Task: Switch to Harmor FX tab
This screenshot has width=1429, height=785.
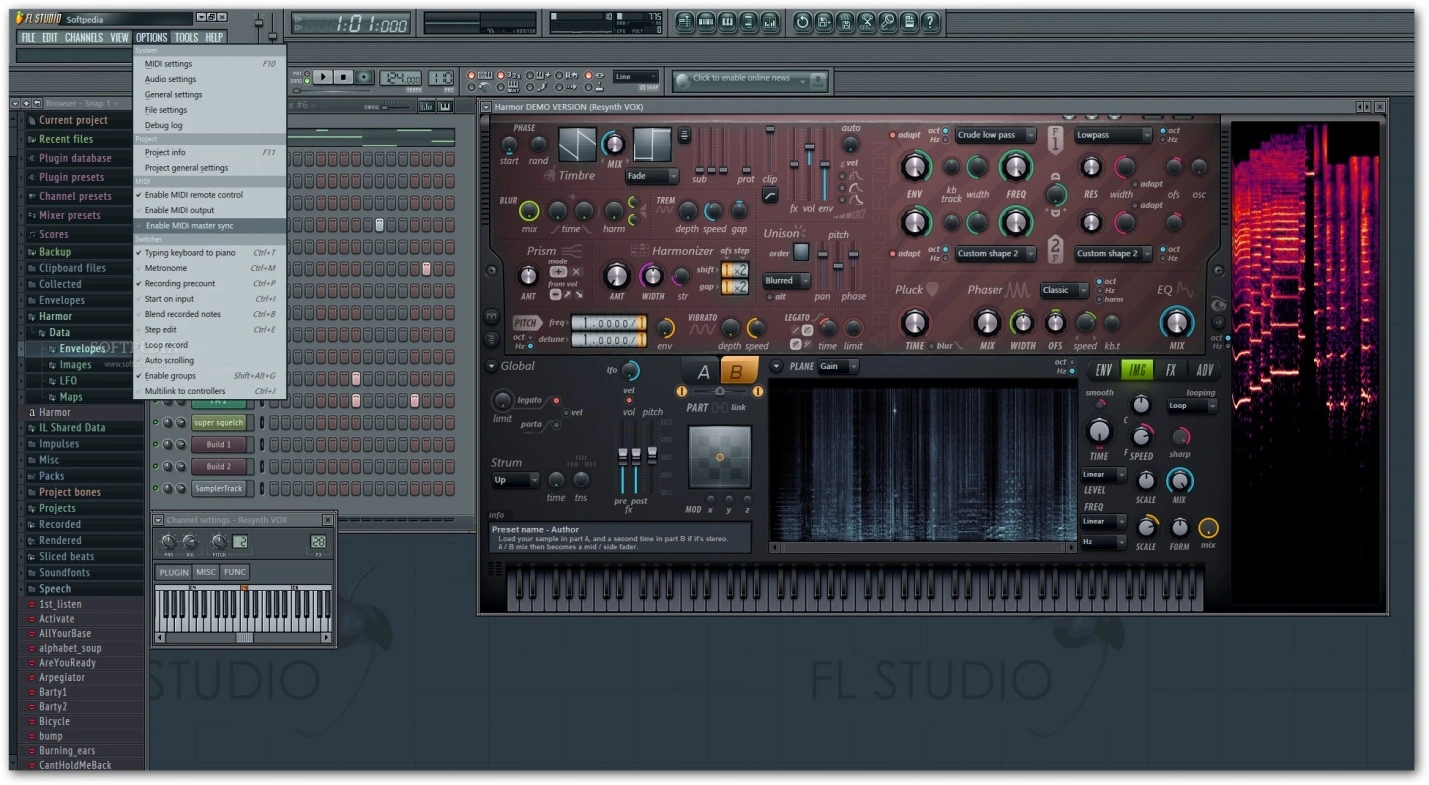Action: point(1170,370)
